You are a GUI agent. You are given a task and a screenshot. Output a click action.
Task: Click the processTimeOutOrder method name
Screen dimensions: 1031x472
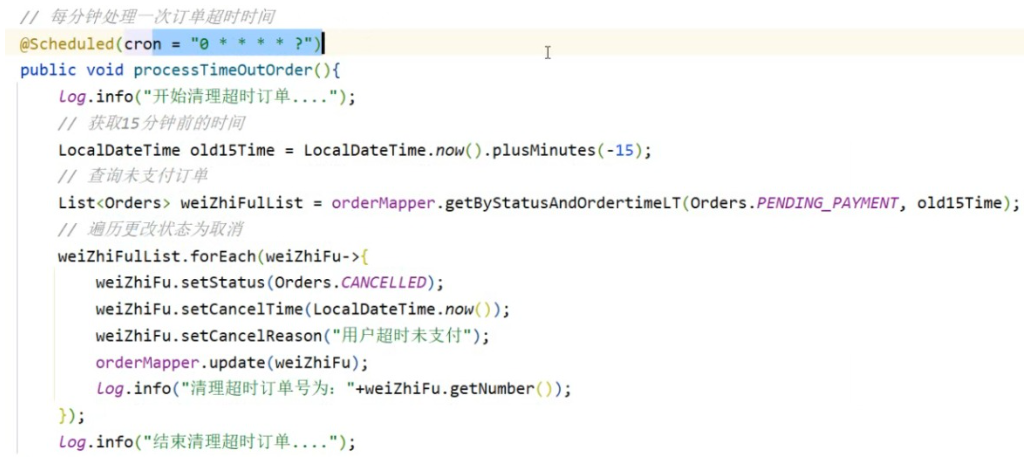[x=231, y=71]
